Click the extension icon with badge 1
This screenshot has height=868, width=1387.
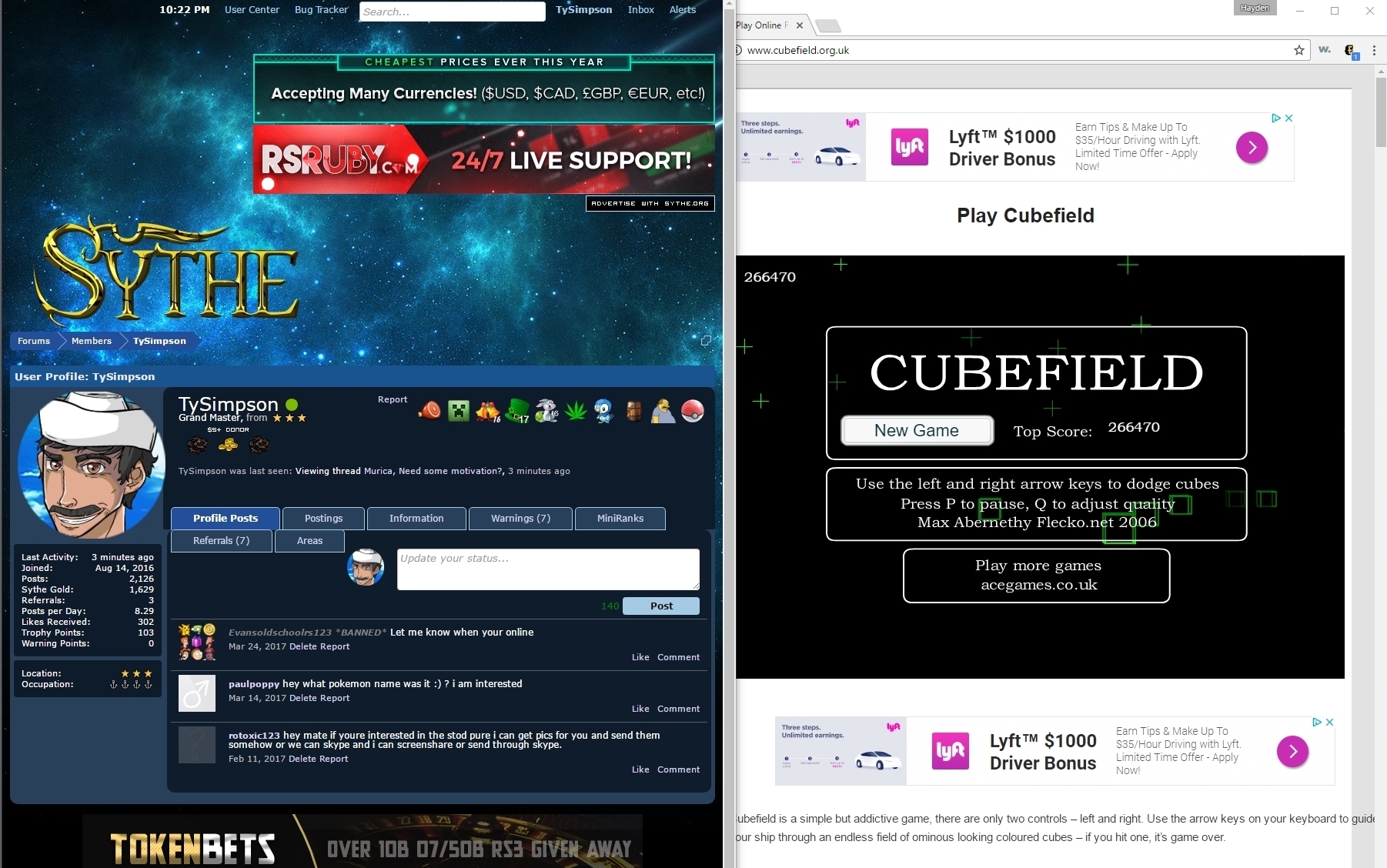(1351, 51)
